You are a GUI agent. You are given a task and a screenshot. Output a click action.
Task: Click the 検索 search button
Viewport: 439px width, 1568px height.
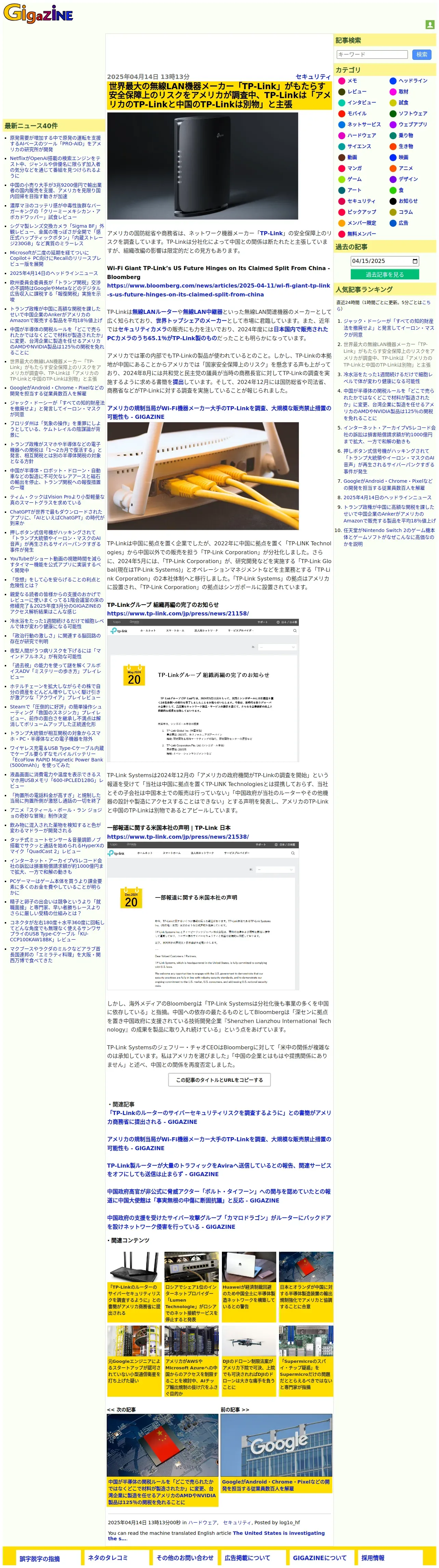click(x=422, y=55)
